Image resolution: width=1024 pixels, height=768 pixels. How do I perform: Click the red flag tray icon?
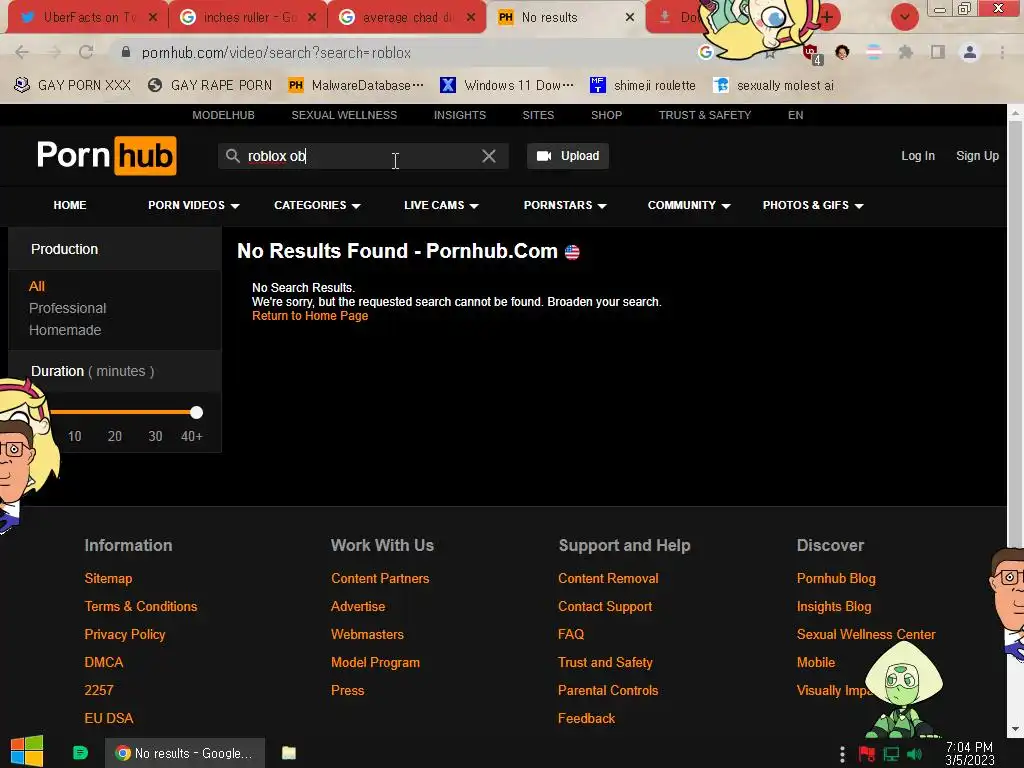[x=867, y=754]
